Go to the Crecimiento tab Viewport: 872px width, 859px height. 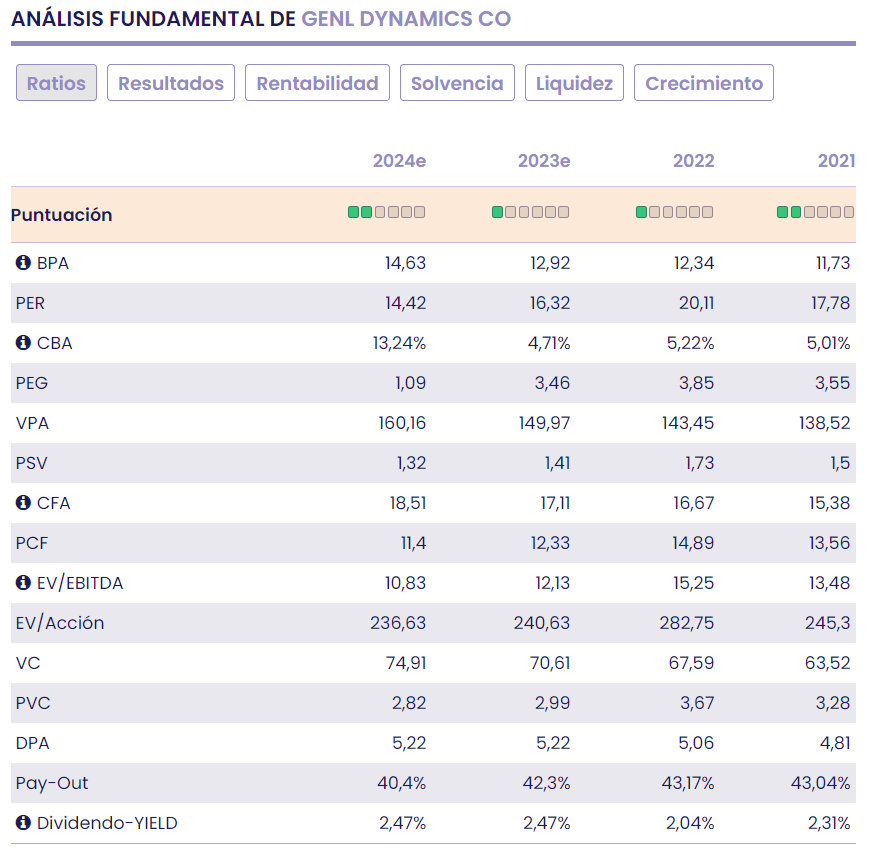704,83
